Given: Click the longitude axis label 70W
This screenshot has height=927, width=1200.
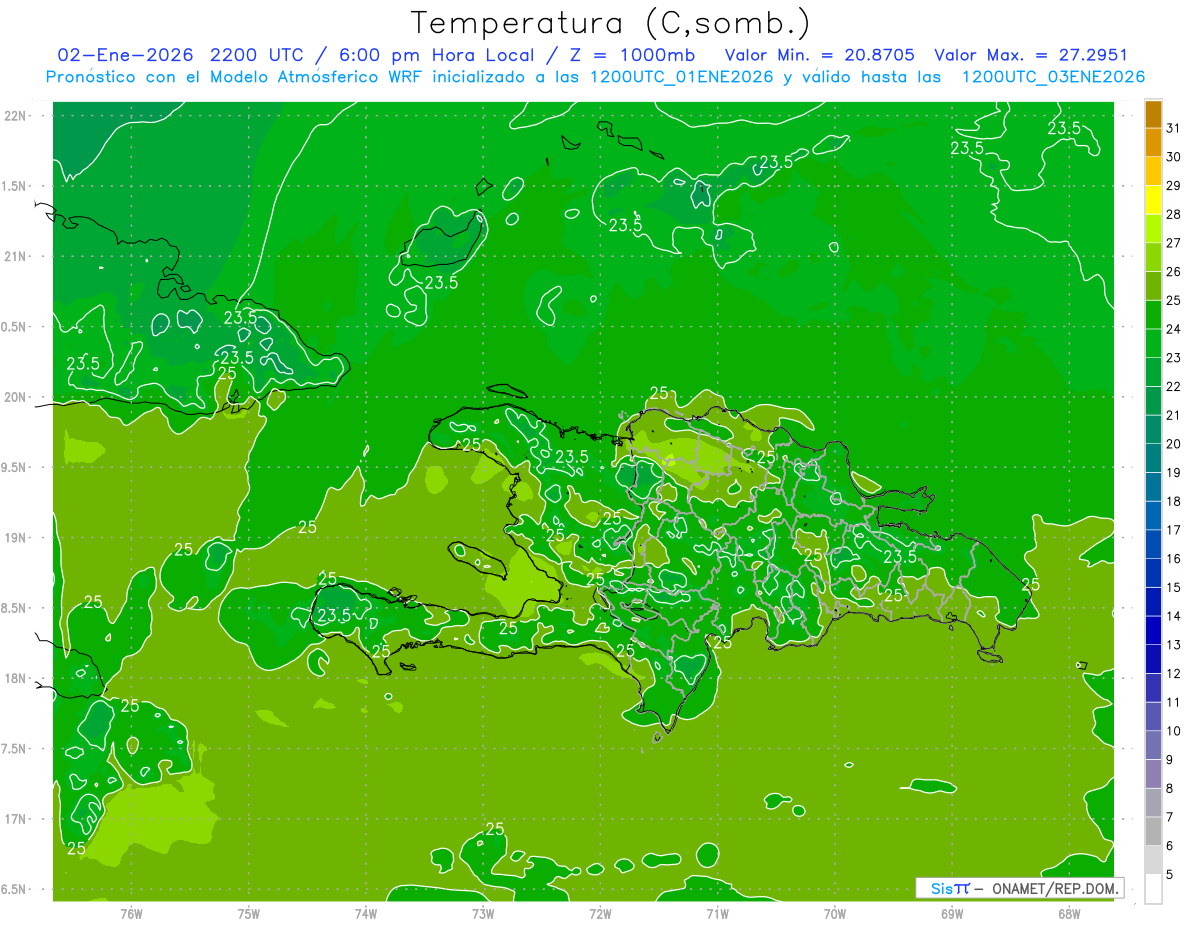Looking at the screenshot, I should pyautogui.click(x=835, y=913).
